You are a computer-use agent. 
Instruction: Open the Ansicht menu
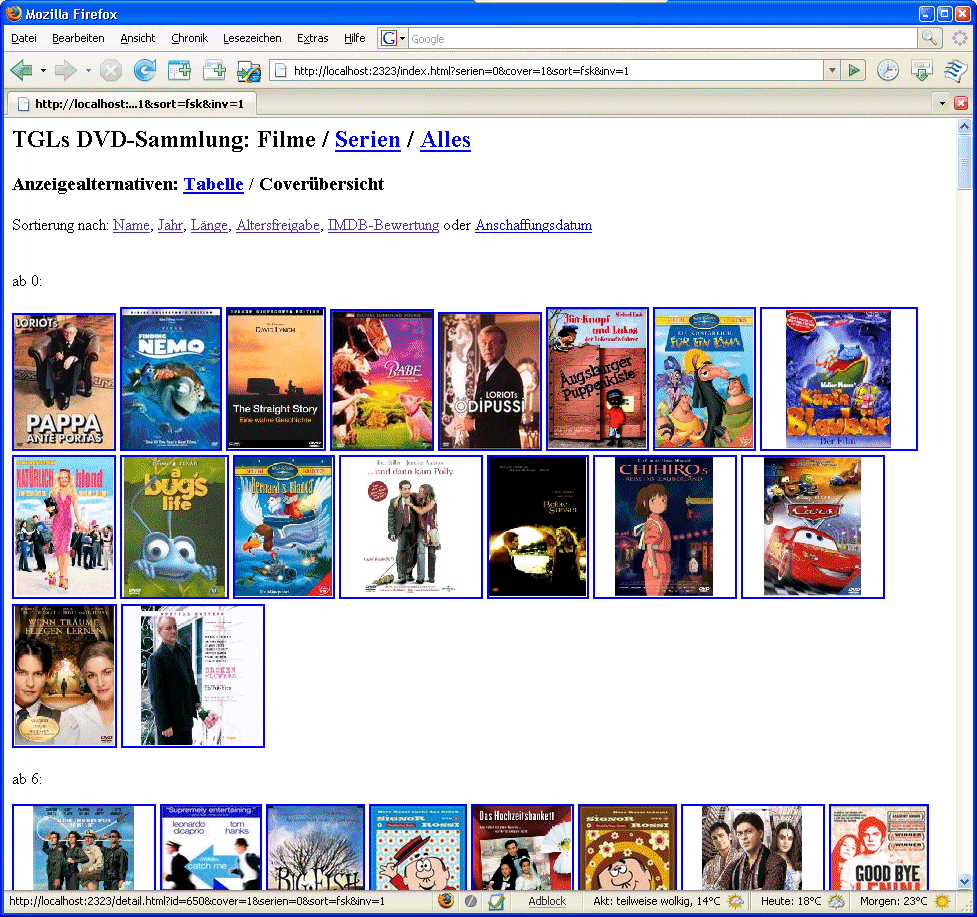click(138, 38)
